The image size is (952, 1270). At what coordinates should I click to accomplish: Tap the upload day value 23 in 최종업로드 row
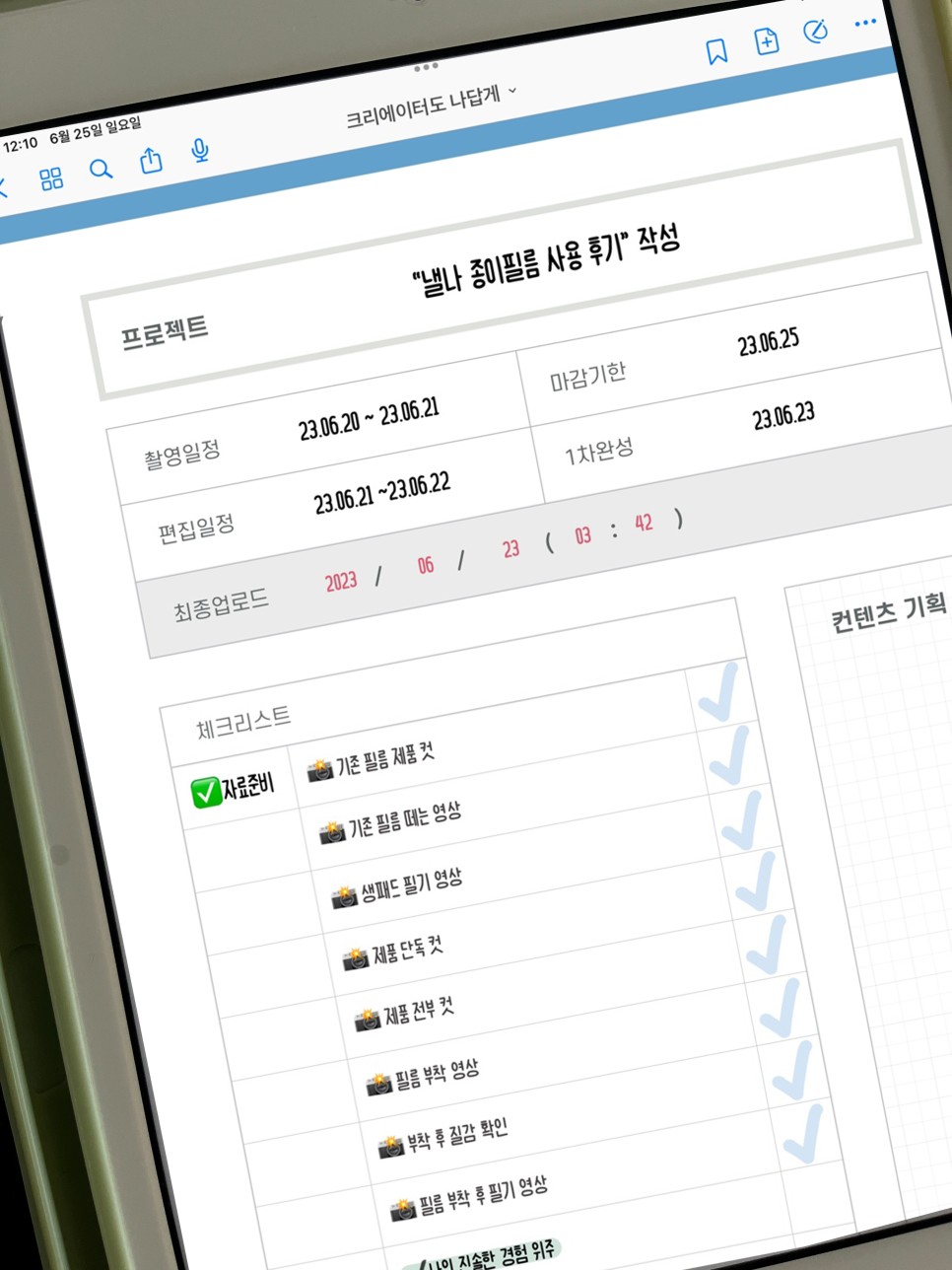(x=510, y=549)
